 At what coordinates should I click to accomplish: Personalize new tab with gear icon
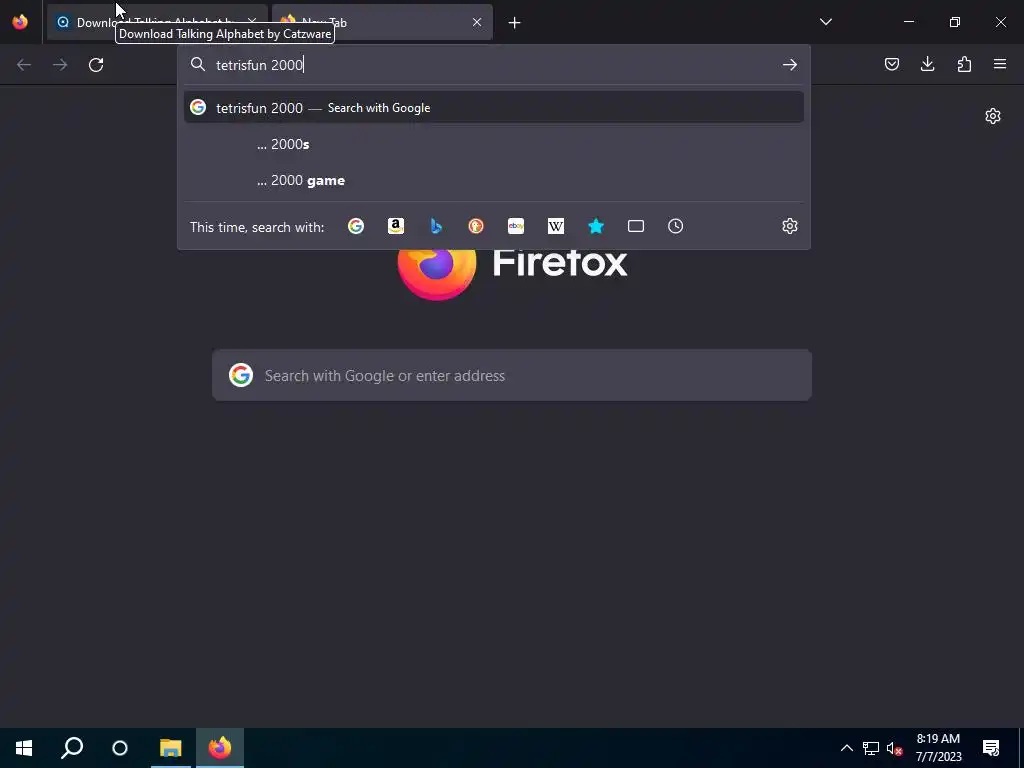coord(993,116)
